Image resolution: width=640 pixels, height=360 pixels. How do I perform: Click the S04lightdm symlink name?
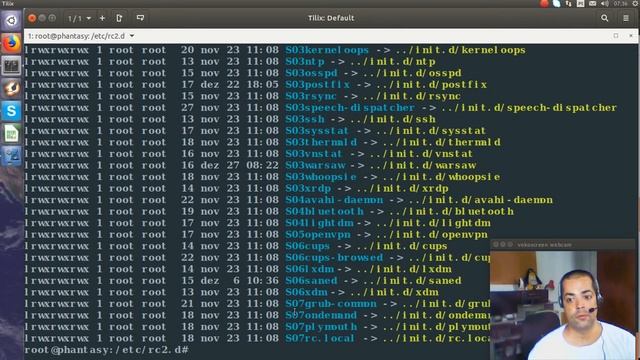coord(320,223)
